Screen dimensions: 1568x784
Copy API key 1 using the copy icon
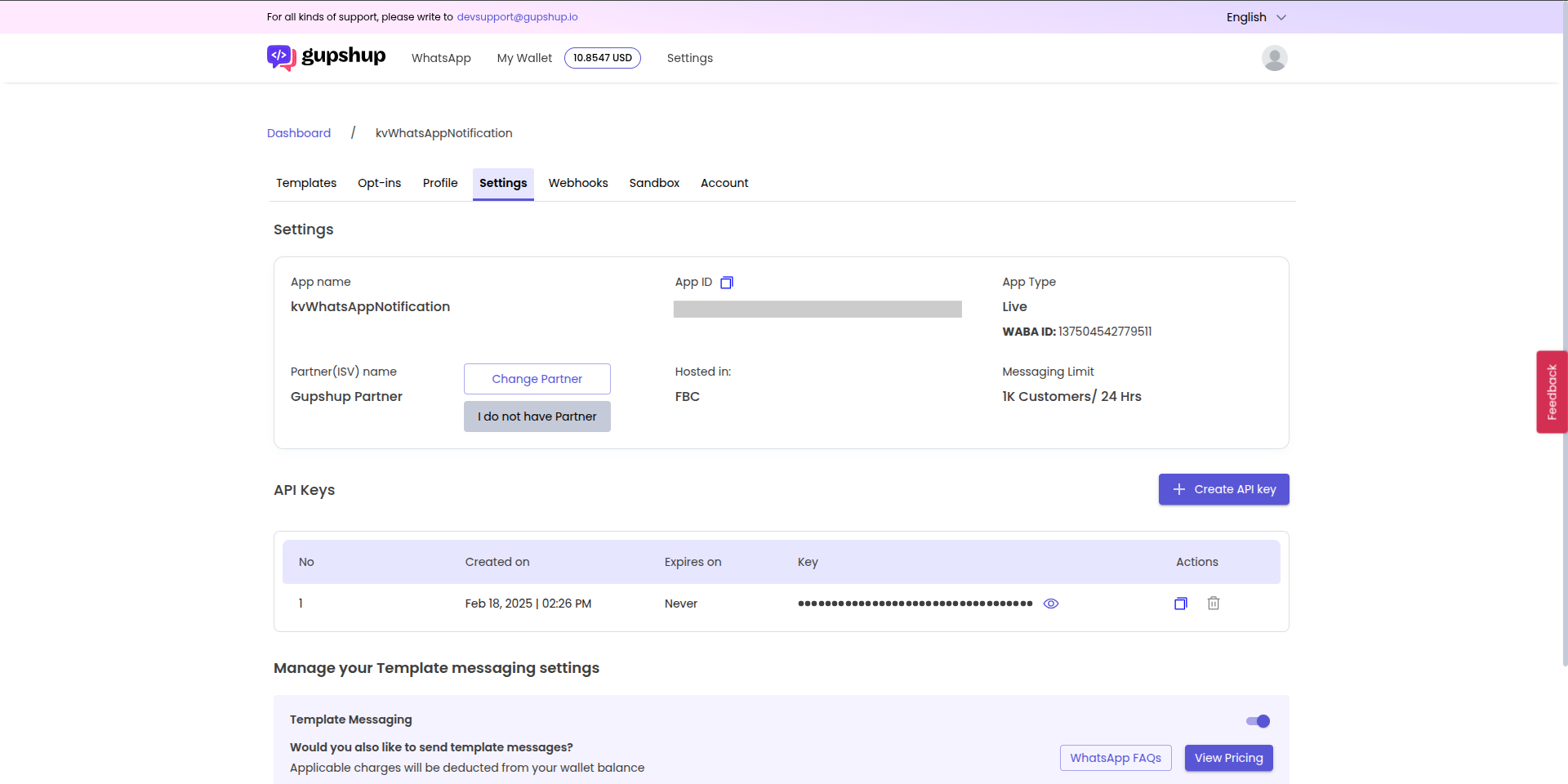pyautogui.click(x=1181, y=604)
